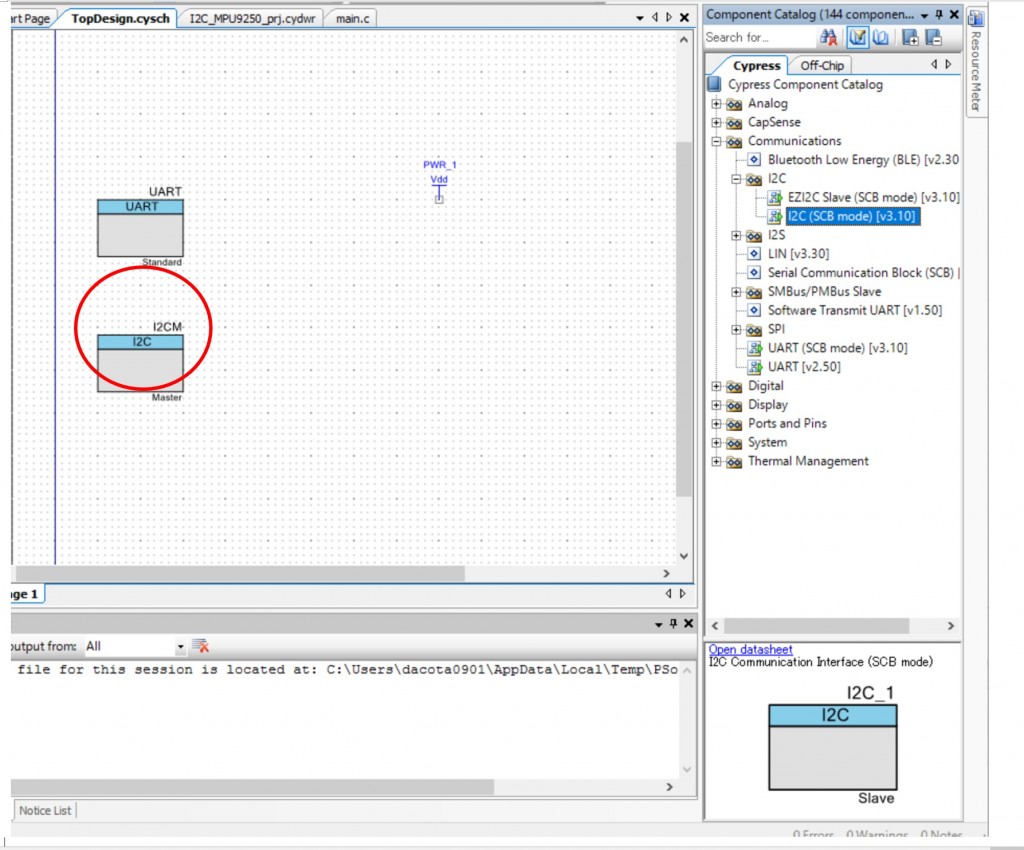Close the active document tab
Viewport: 1024px width, 850px height.
[684, 18]
